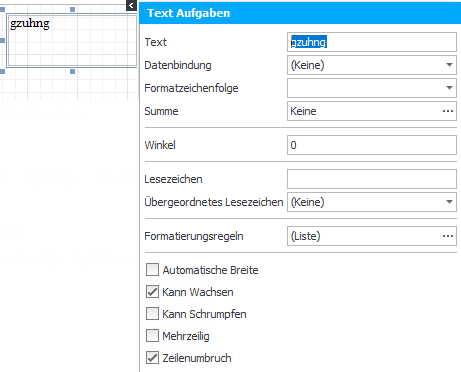Click the Text Aufgaben panel header

point(300,13)
